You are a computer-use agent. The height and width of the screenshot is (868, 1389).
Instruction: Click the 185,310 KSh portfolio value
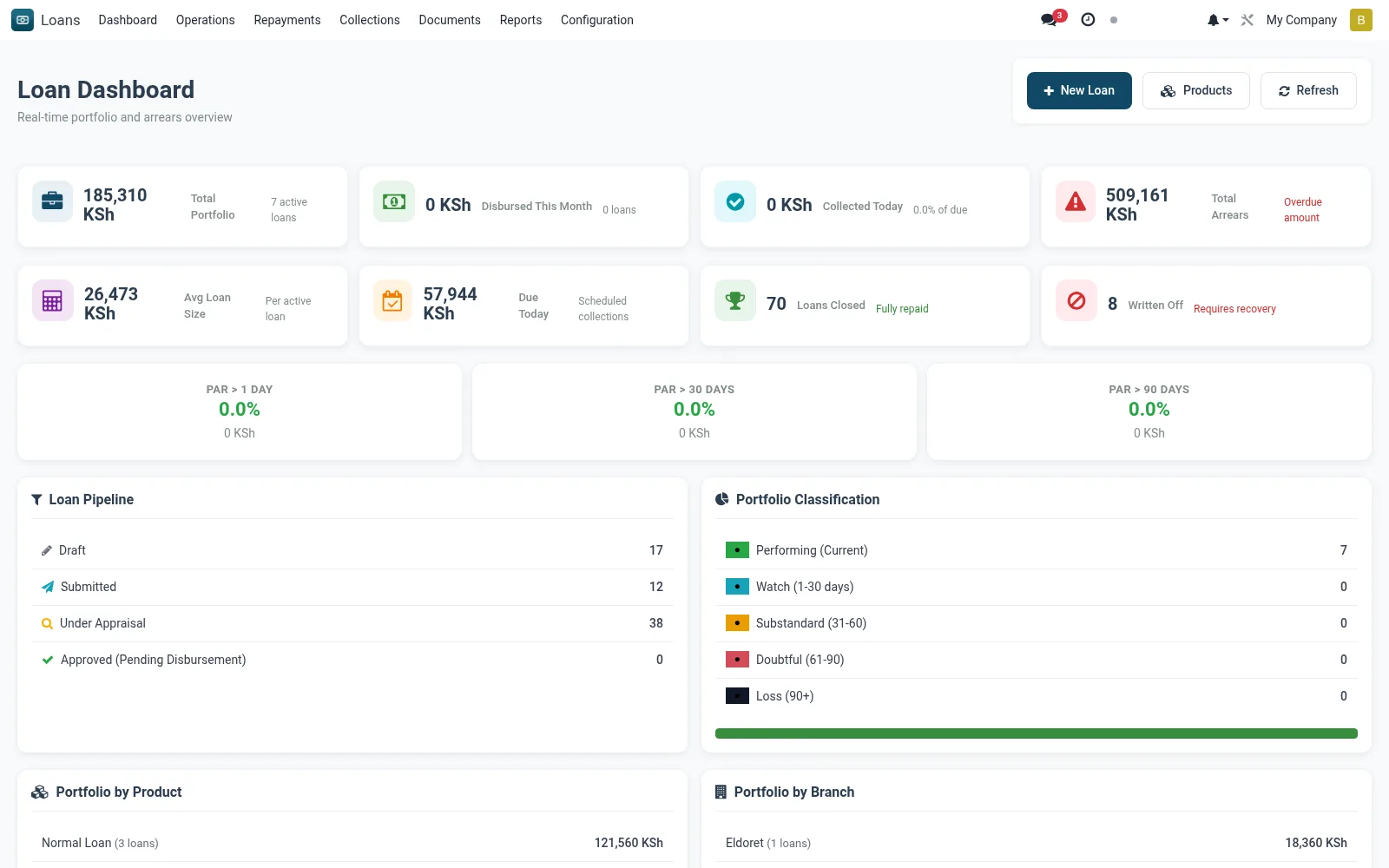coord(115,205)
